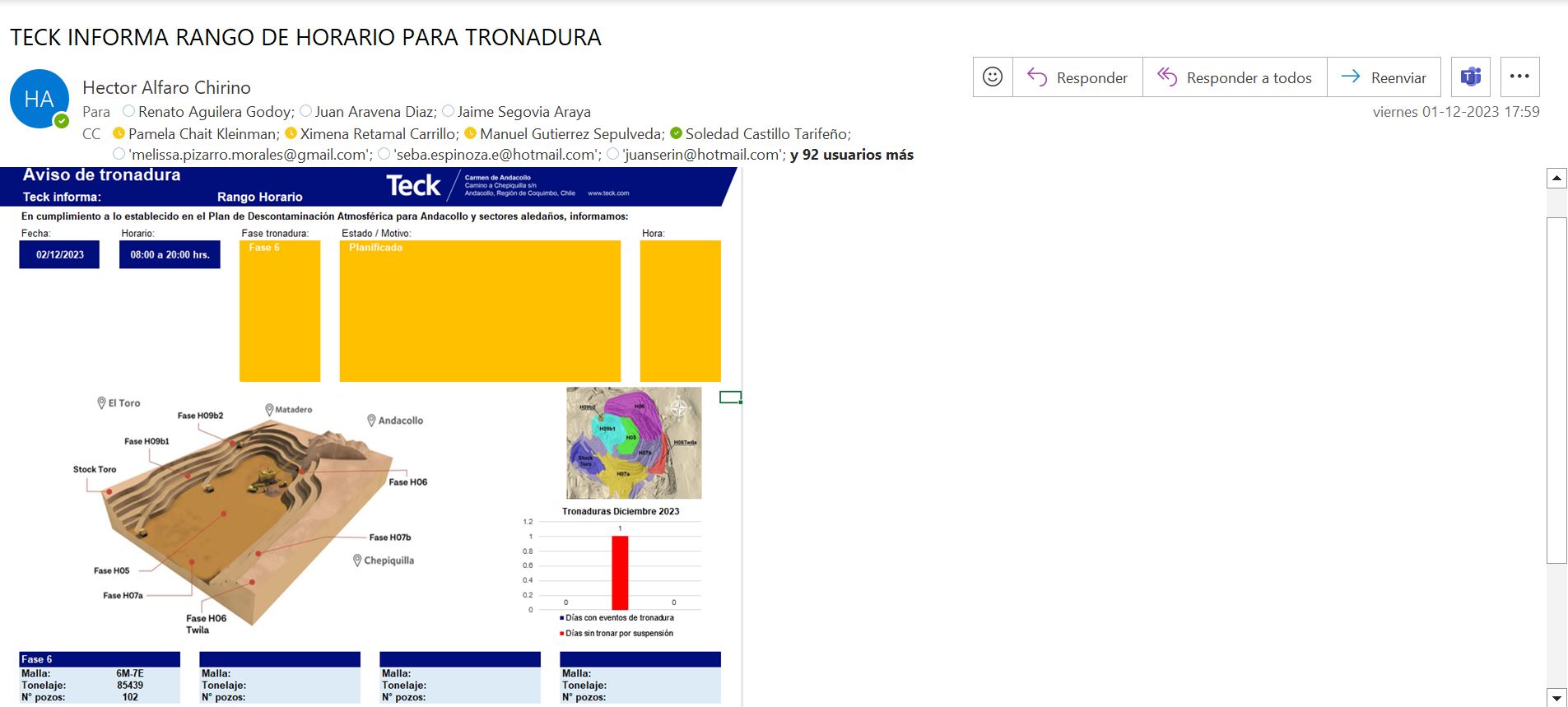The height and width of the screenshot is (707, 1568).
Task: Select recipient Renato Aguilera Godoy
Action: coord(216,112)
